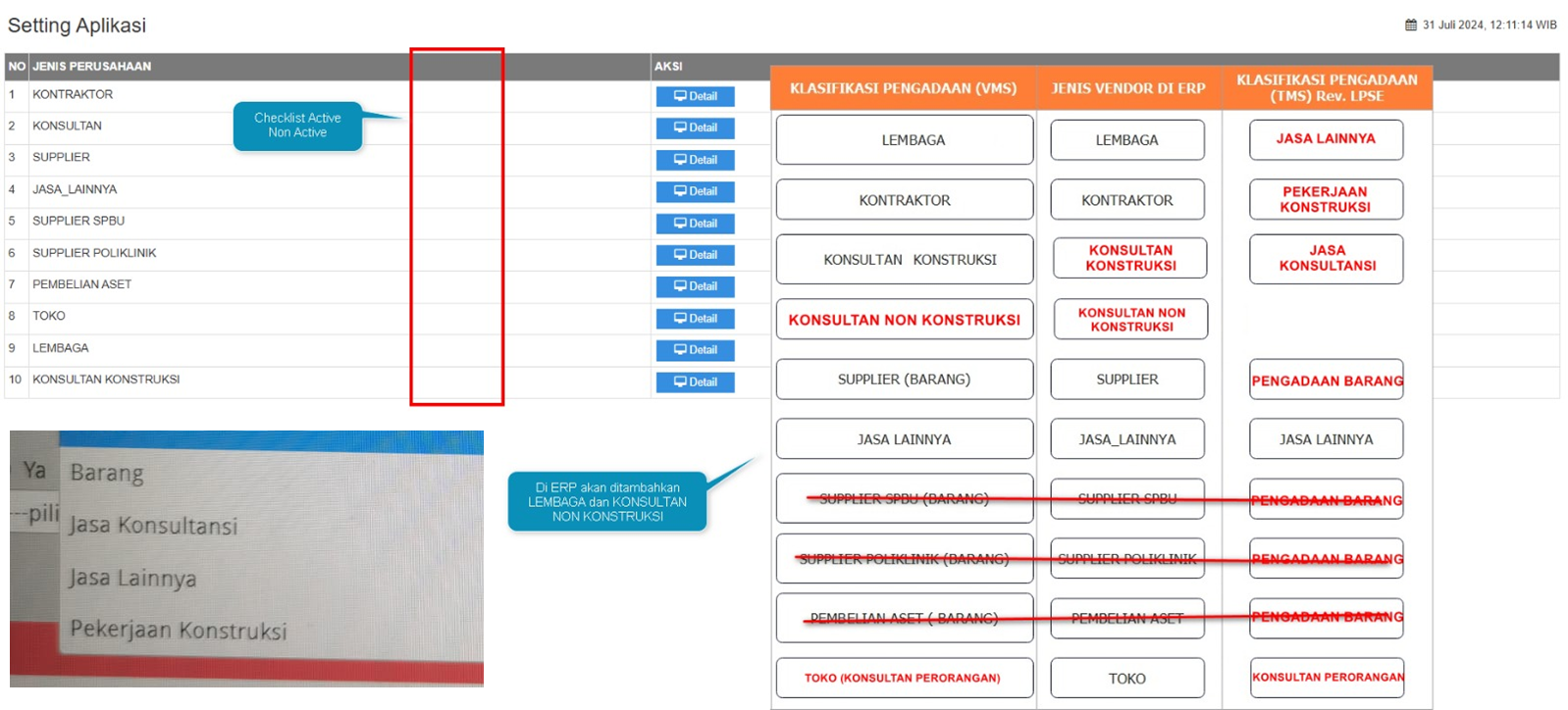Click the KLASIFIKASI PENGADAAN (TMS) Rev. LPSE header

(x=1327, y=88)
